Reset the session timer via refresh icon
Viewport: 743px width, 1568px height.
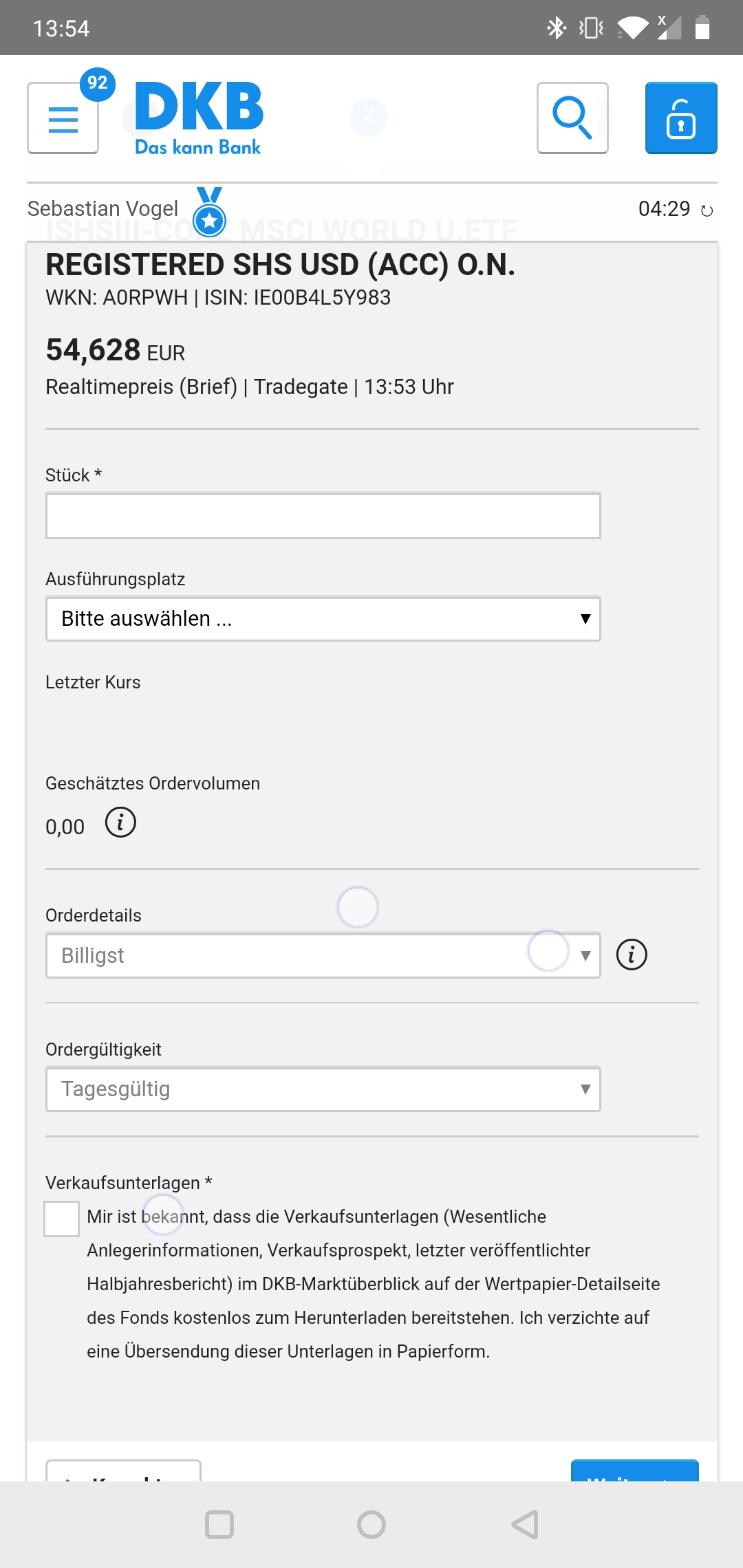coord(707,210)
